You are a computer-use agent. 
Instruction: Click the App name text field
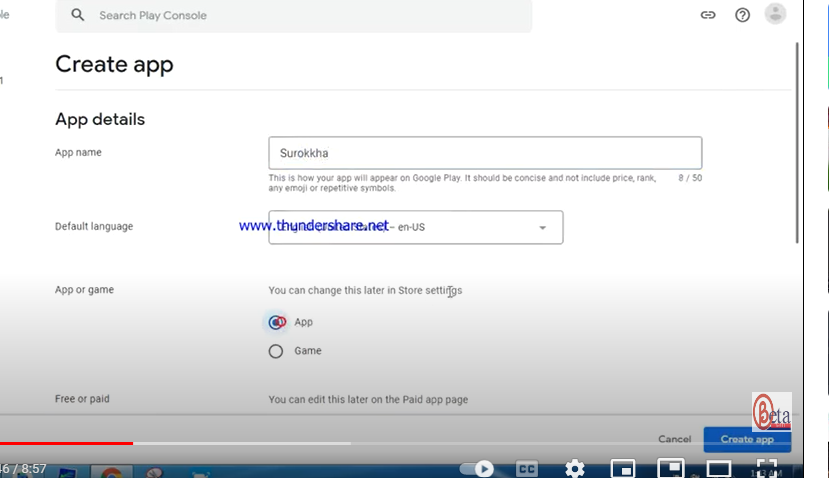tap(484, 154)
